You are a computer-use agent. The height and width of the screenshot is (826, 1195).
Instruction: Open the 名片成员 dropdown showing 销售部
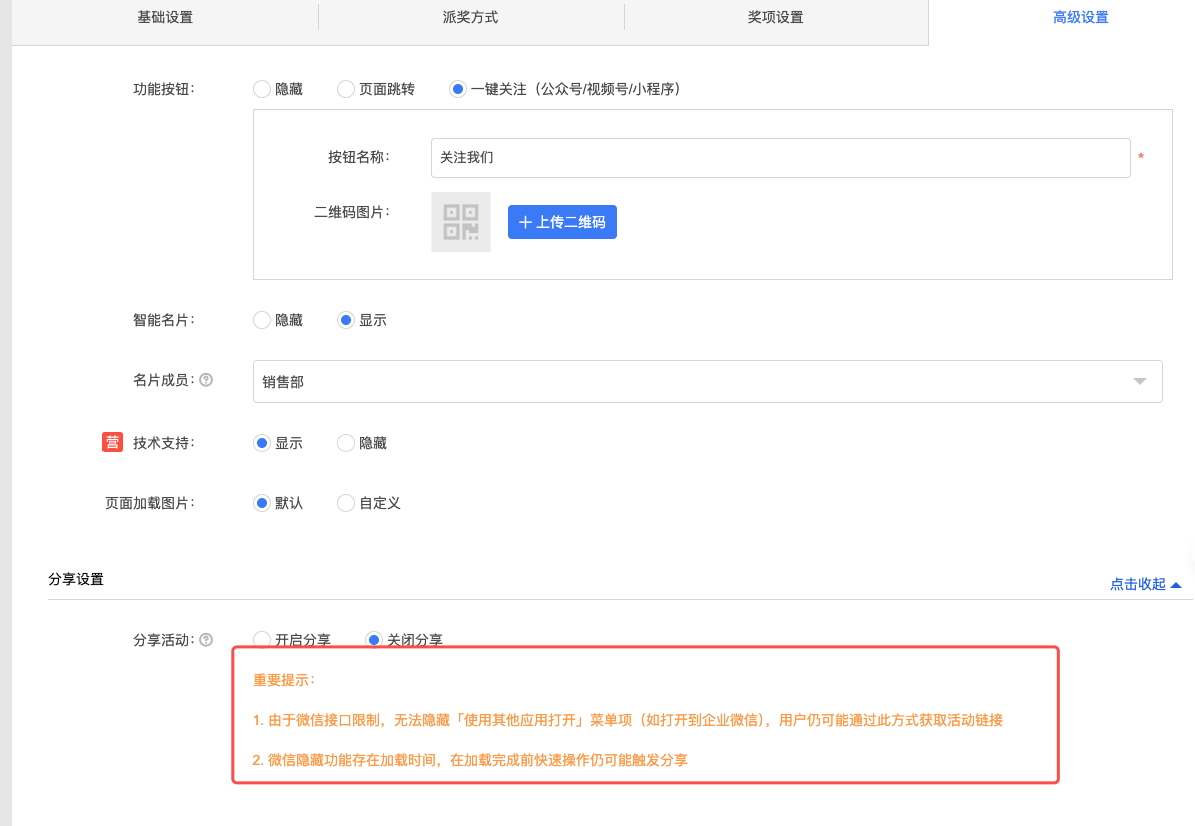tap(707, 381)
